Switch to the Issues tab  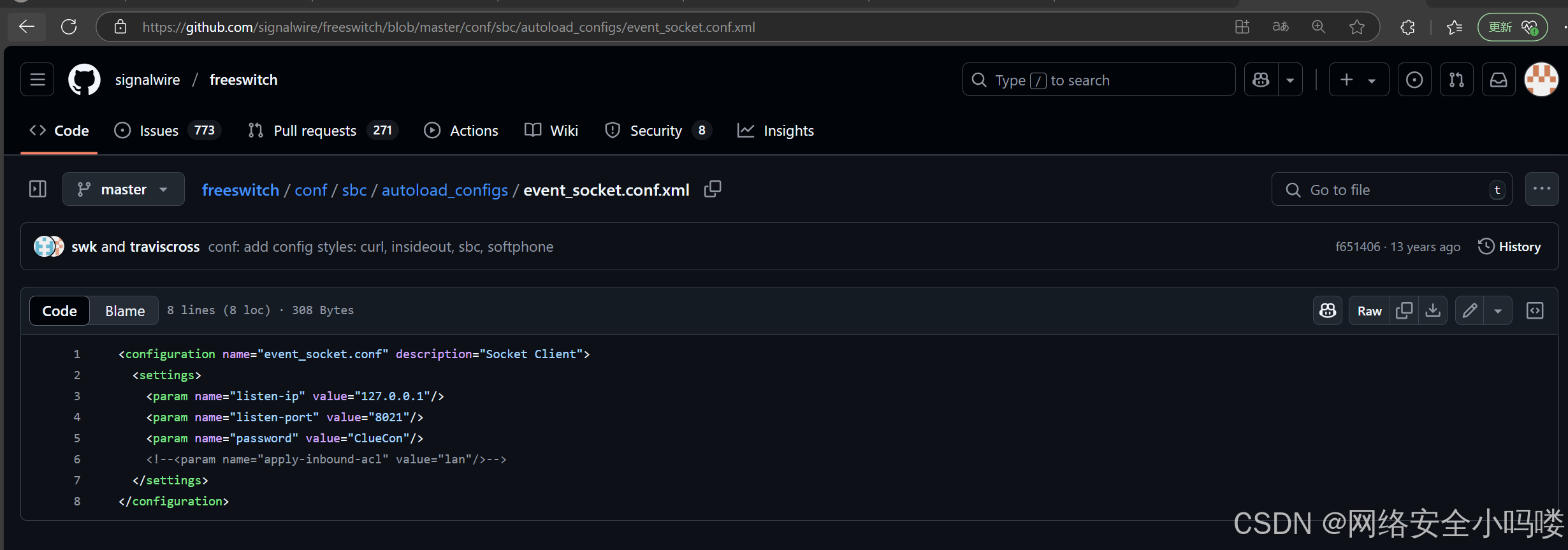168,131
